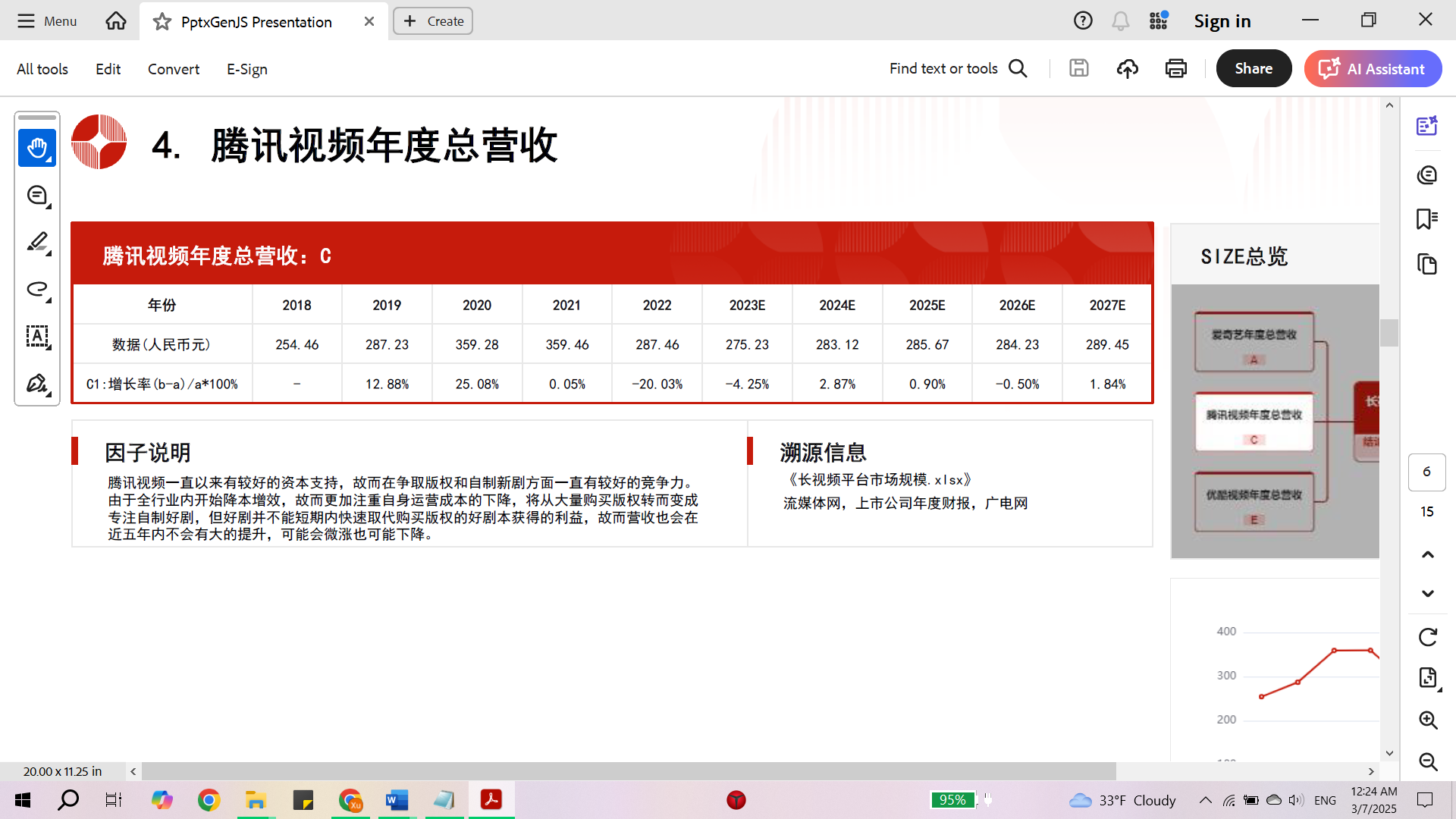The image size is (1456, 819).
Task: Open the AI generative summary panel icon
Action: coord(1427,125)
